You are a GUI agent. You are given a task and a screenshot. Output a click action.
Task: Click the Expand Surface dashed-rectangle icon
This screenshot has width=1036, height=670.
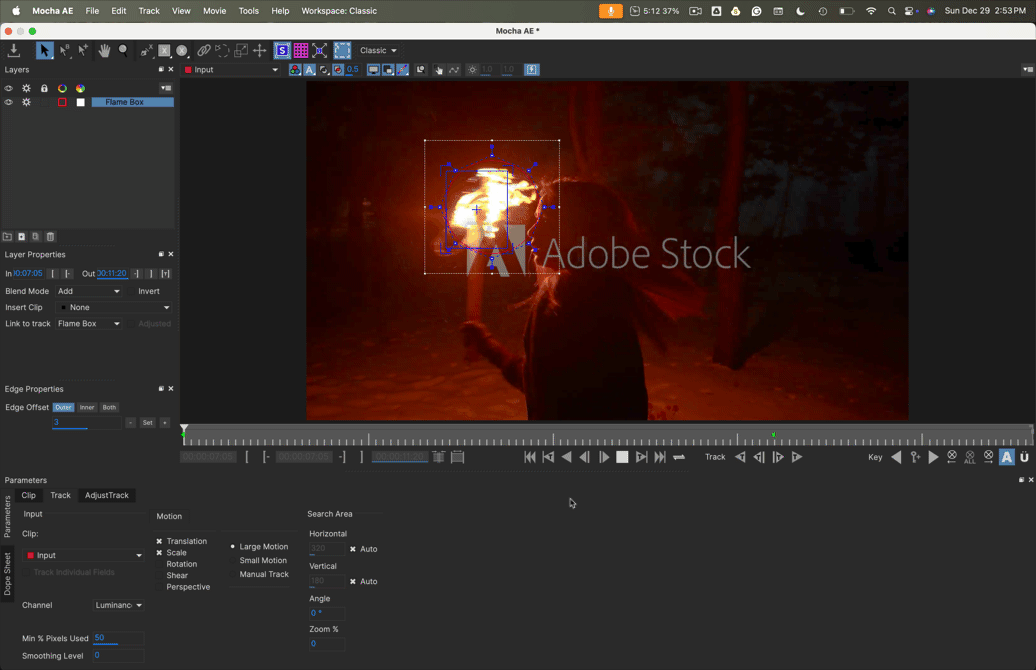pyautogui.click(x=342, y=50)
